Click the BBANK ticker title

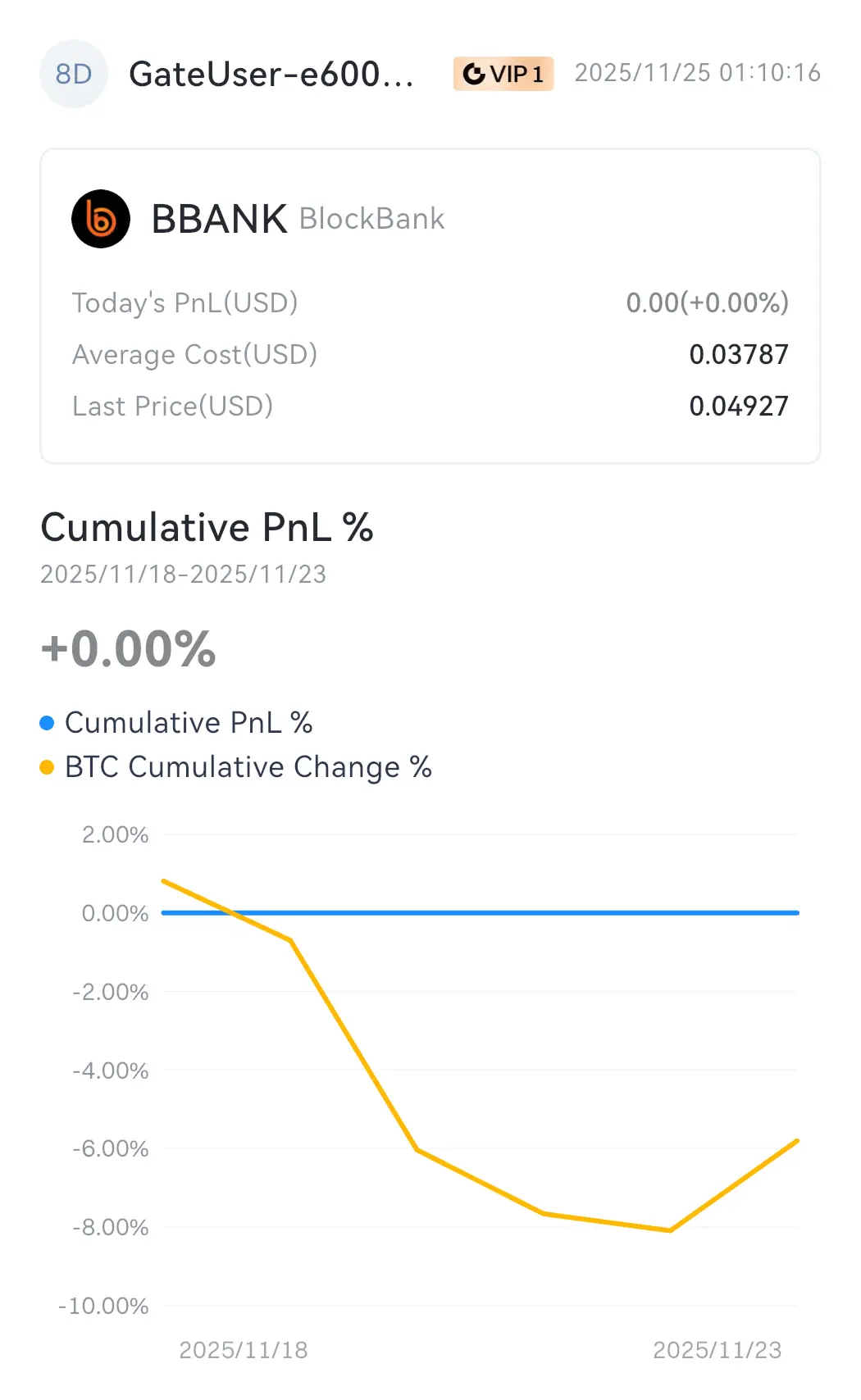[219, 219]
